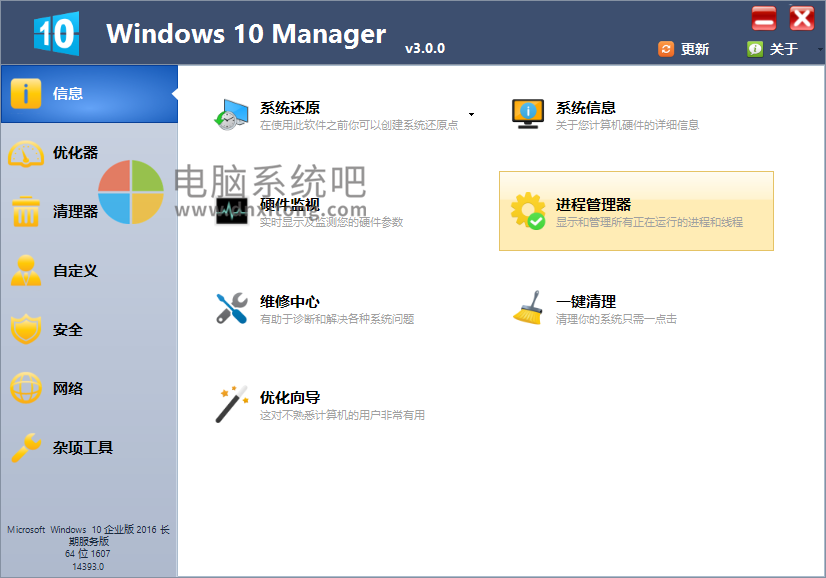Click the 关于 text button
826x578 pixels.
tap(784, 49)
